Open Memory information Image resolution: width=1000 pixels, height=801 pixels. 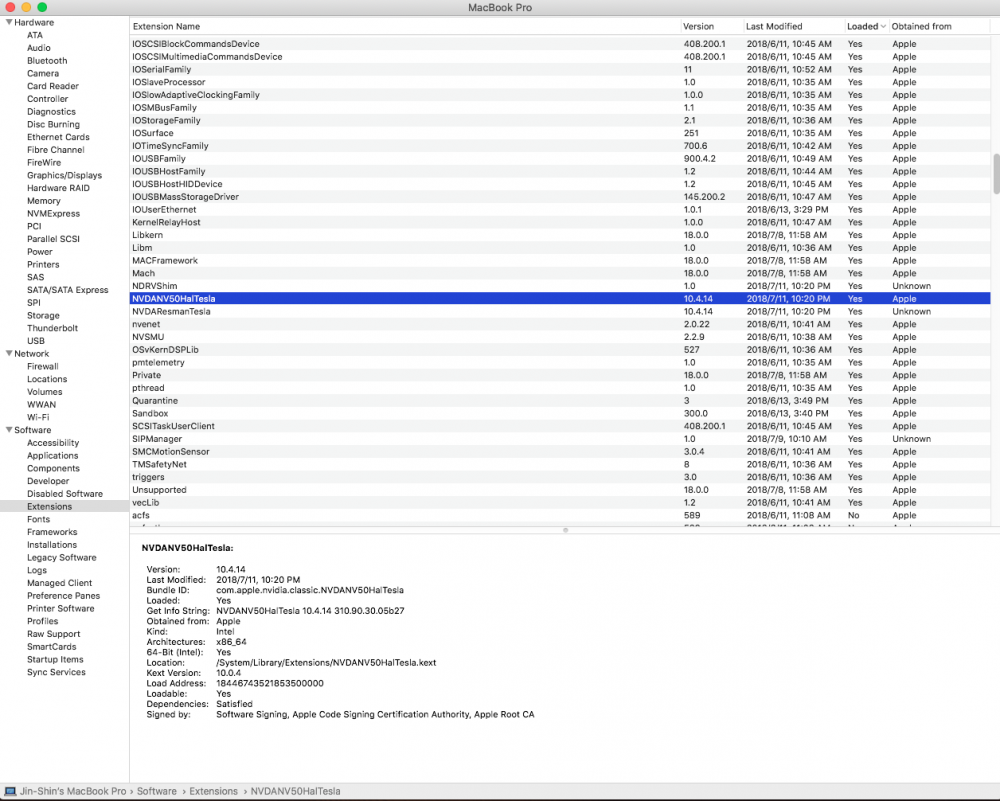[x=44, y=201]
